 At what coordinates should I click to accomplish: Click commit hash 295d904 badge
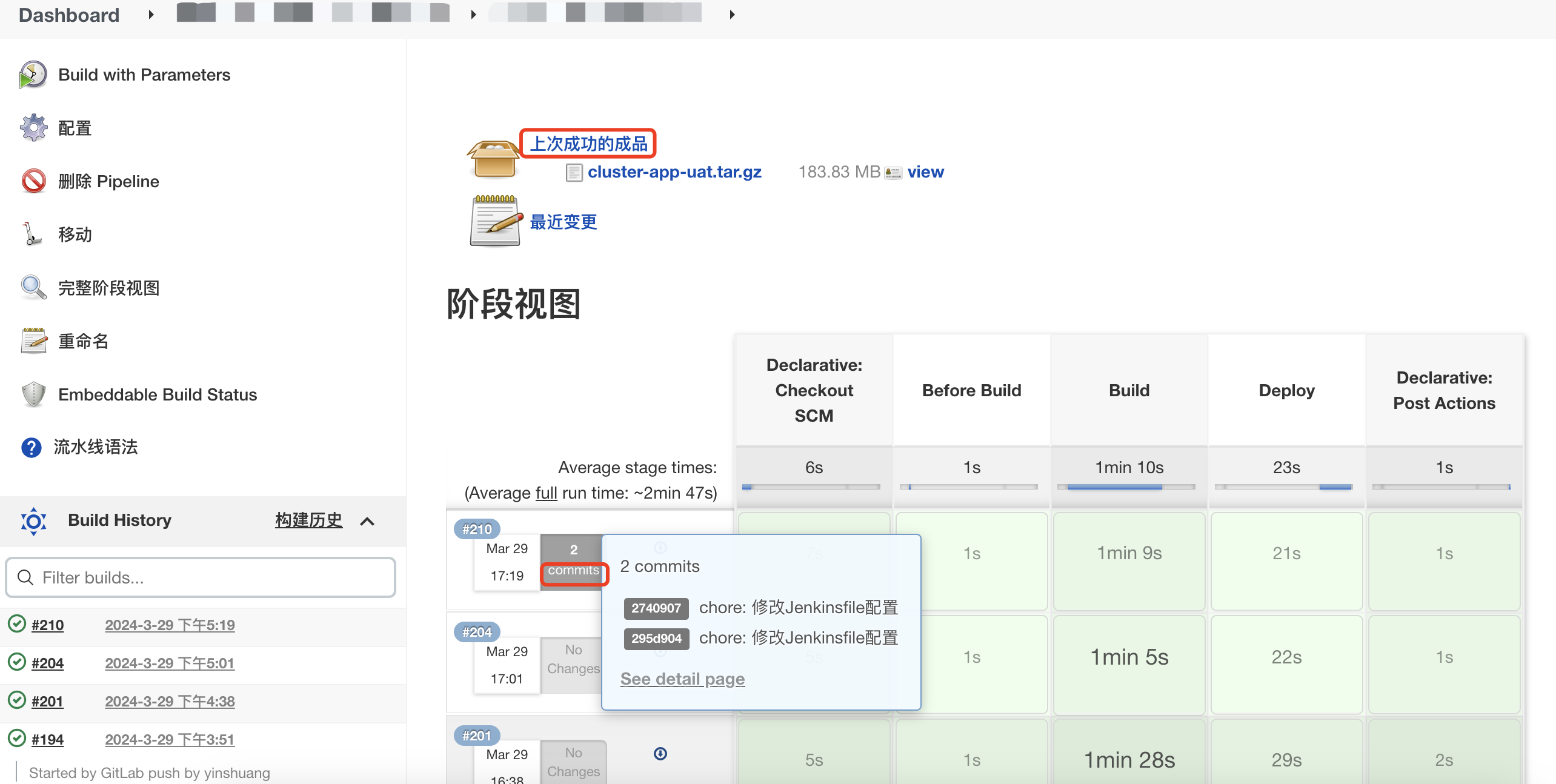point(656,638)
